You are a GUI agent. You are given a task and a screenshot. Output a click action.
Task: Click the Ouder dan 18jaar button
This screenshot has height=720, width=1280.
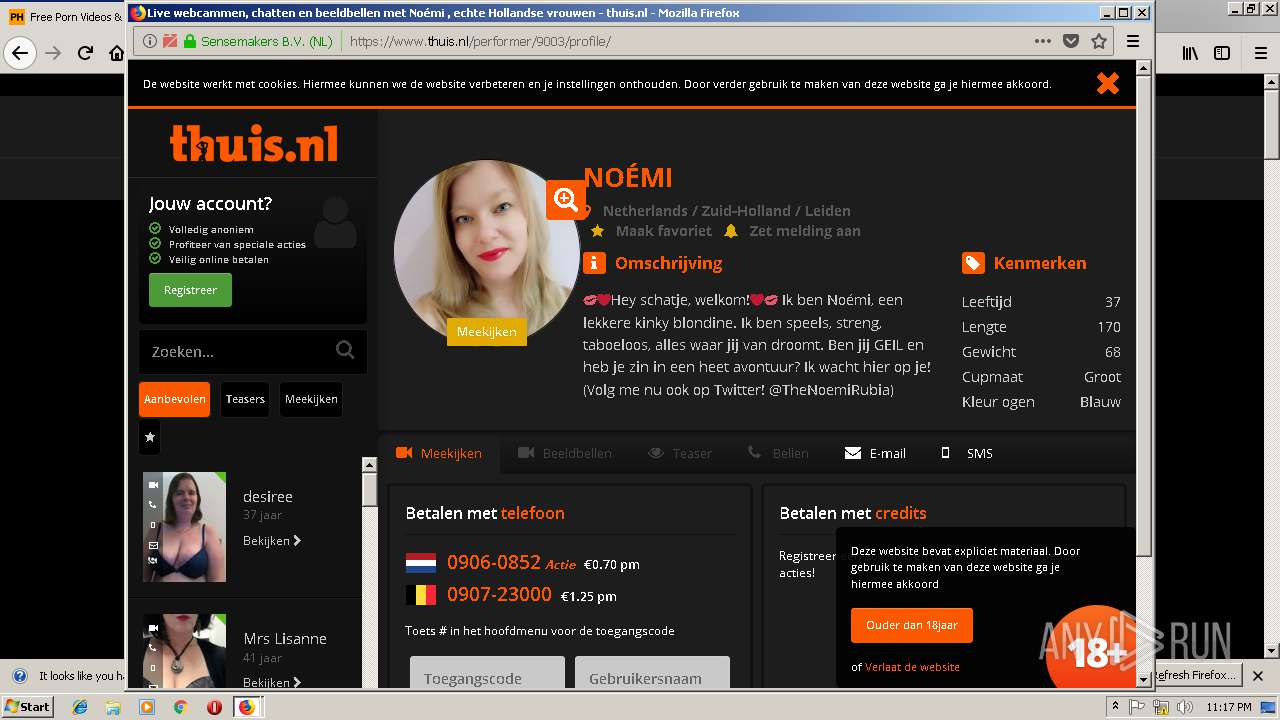click(911, 625)
